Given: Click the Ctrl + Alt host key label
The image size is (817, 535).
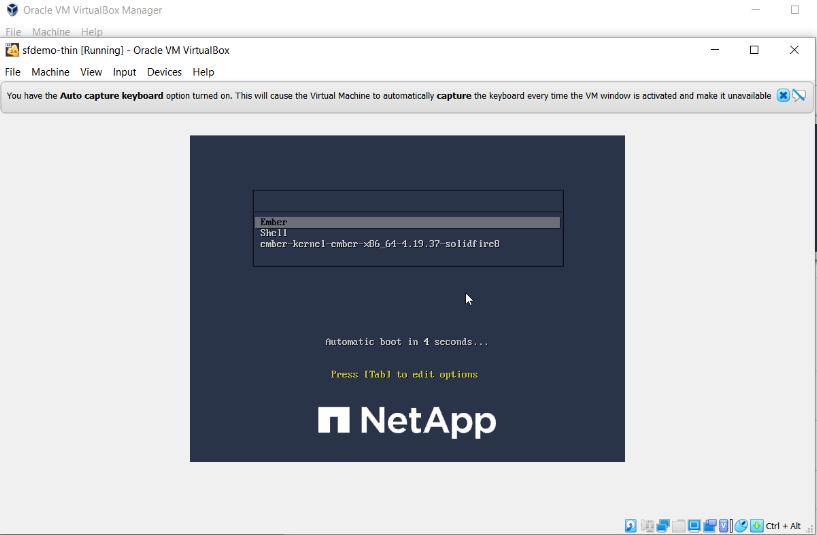Looking at the screenshot, I should pos(783,526).
